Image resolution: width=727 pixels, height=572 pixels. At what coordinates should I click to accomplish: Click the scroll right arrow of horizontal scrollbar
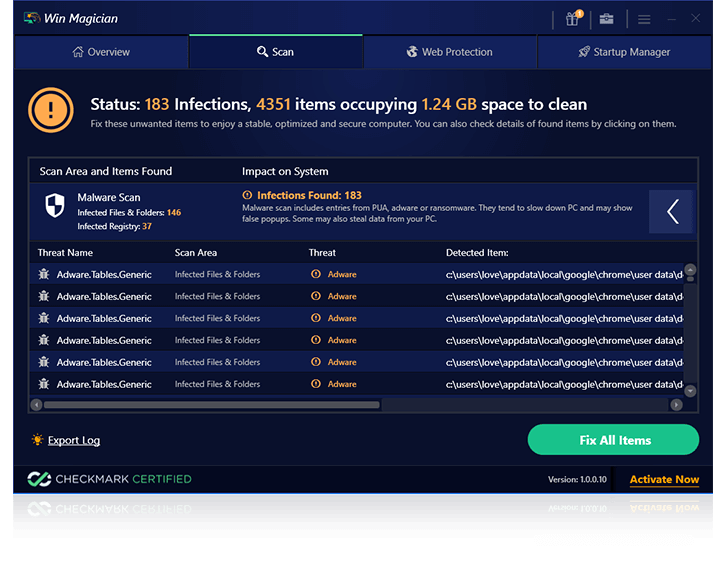676,405
